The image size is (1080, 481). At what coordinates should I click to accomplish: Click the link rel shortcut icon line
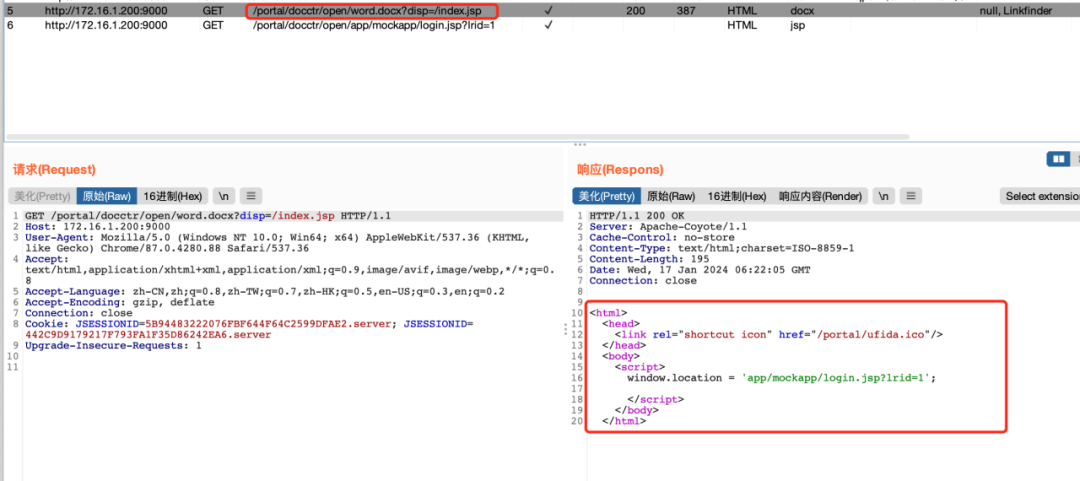pos(778,334)
